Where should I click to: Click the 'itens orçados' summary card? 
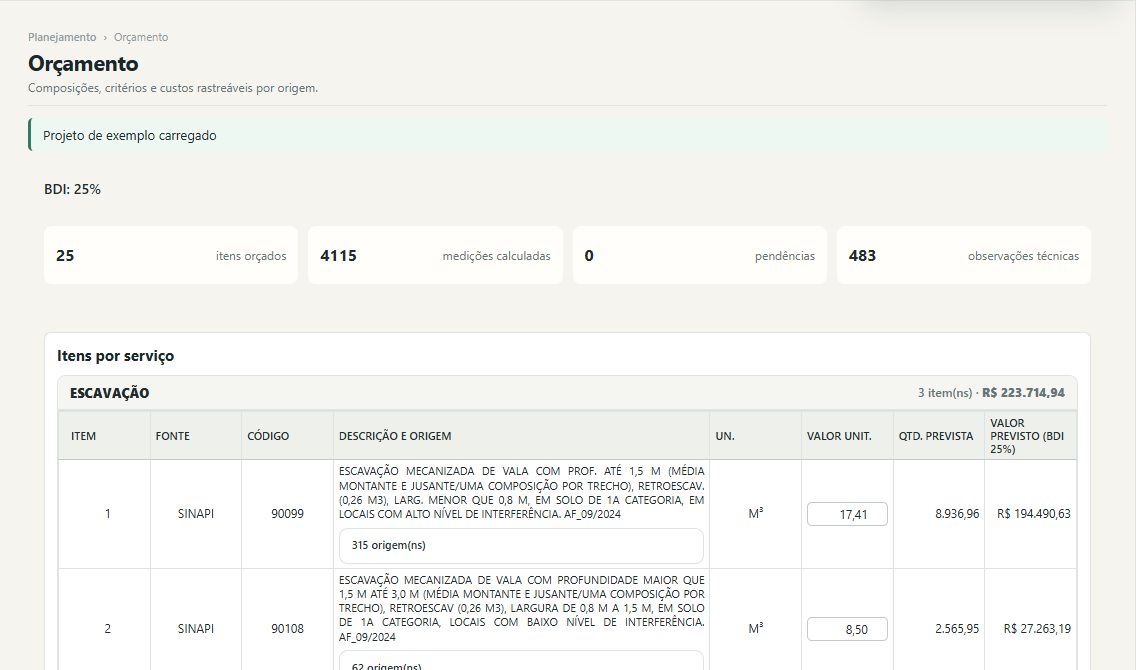171,255
